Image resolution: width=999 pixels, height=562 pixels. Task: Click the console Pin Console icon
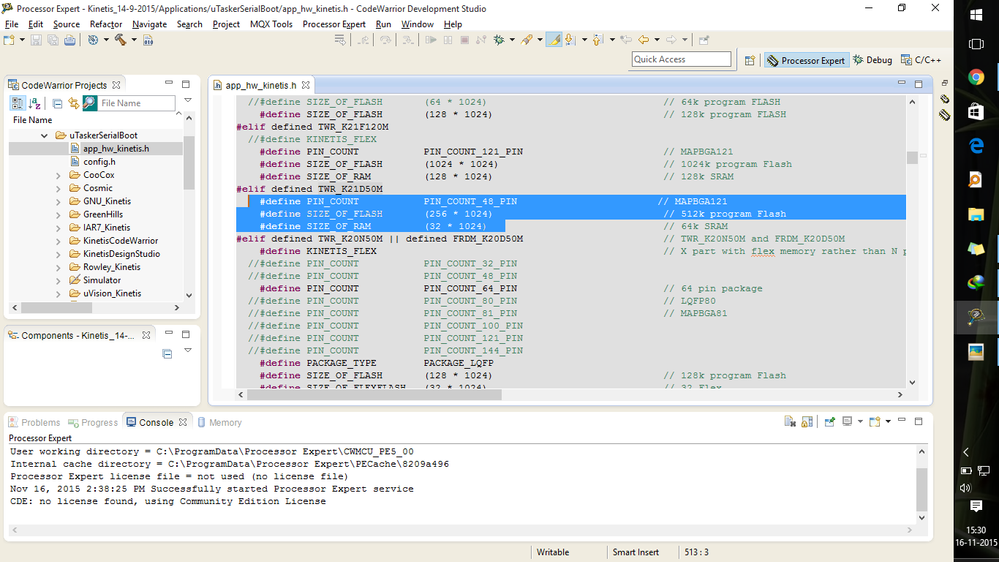(830, 422)
